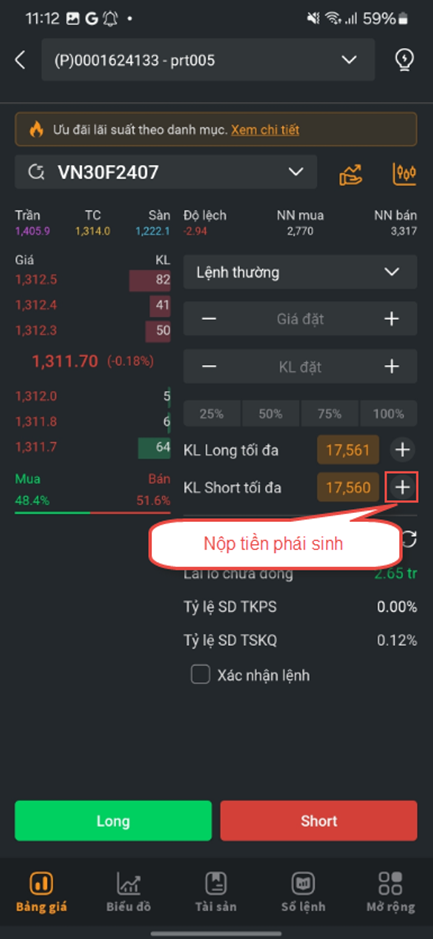Tap the green Long button
Image resolution: width=433 pixels, height=939 pixels.
[x=113, y=820]
